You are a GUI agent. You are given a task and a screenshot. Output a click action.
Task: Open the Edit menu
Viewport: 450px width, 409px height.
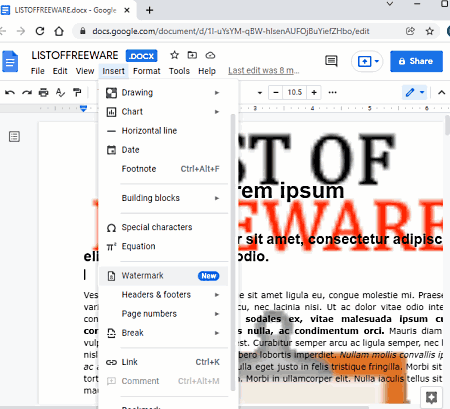tap(60, 71)
